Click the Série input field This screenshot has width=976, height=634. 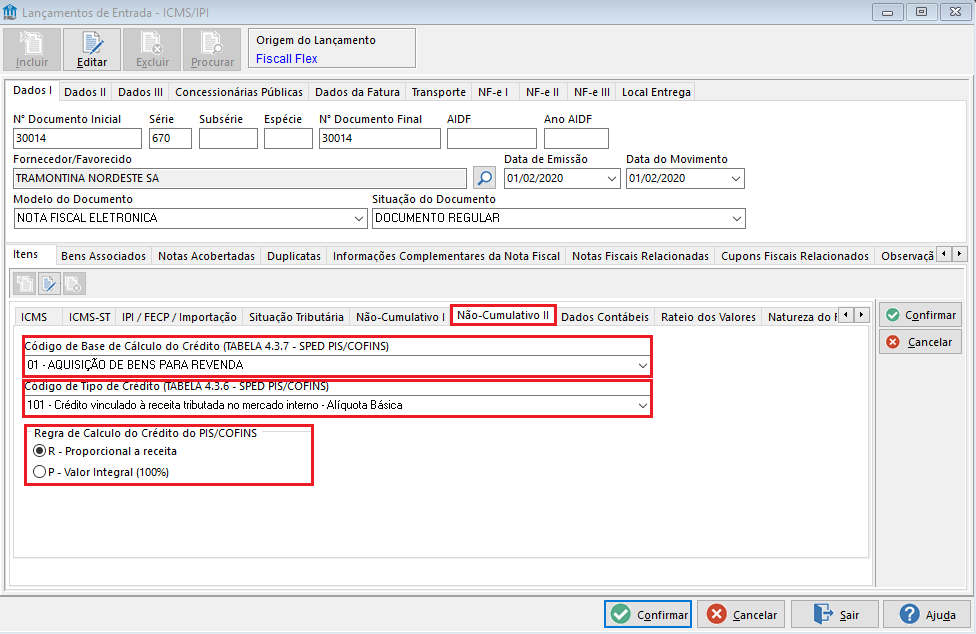(x=171, y=138)
